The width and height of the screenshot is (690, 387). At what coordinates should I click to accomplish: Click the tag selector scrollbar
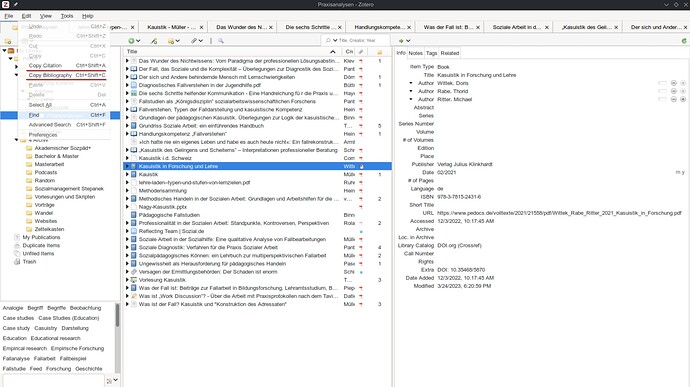tap(117, 315)
